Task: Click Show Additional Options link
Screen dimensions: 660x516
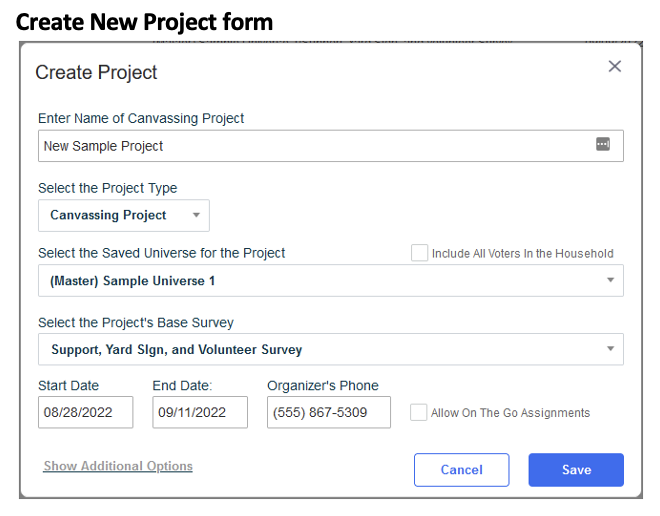Action: [118, 466]
